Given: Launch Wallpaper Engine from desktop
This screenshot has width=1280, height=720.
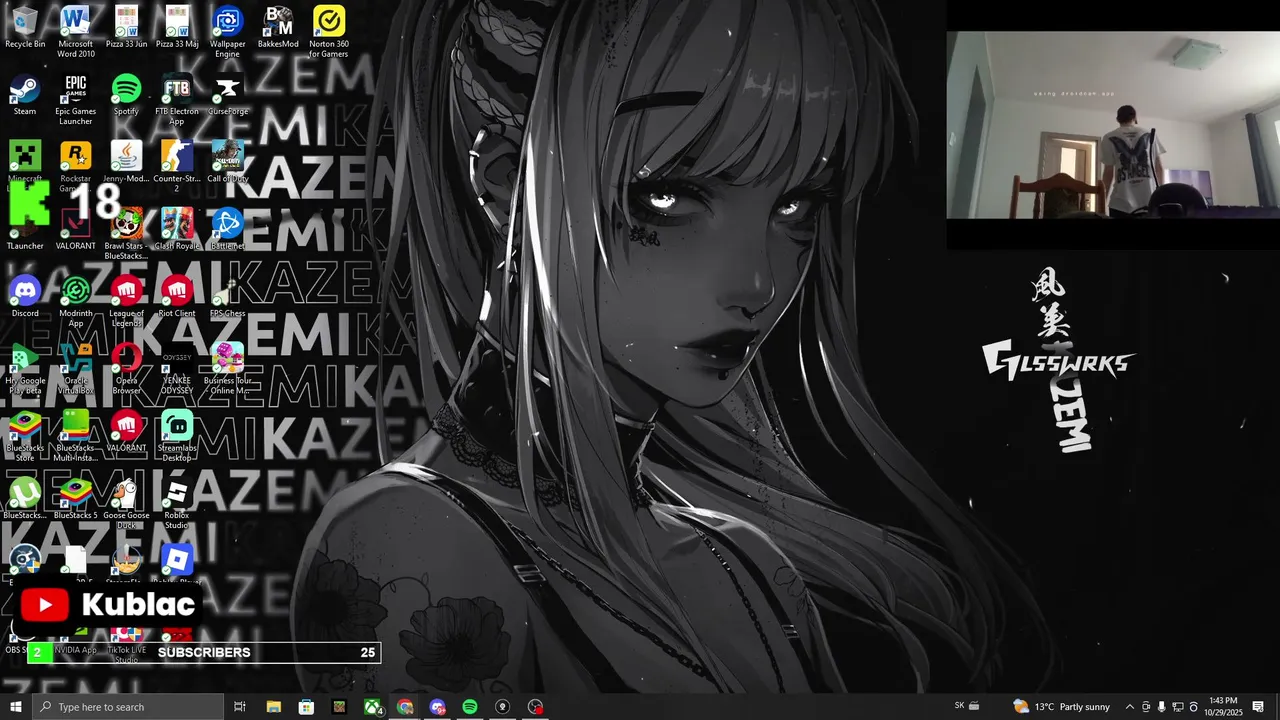Looking at the screenshot, I should click(227, 31).
